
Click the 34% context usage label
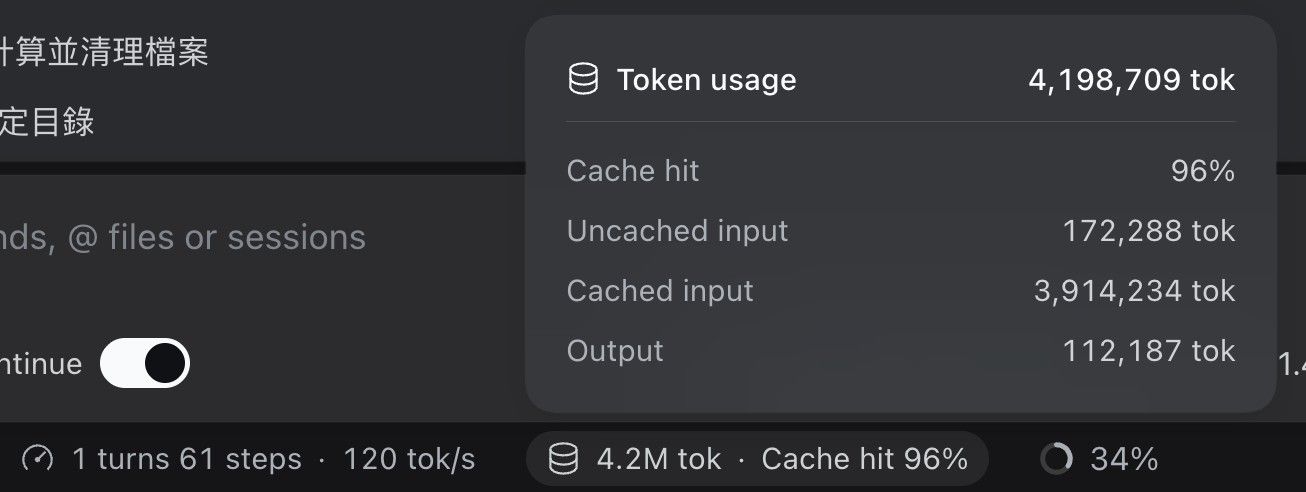(1124, 459)
